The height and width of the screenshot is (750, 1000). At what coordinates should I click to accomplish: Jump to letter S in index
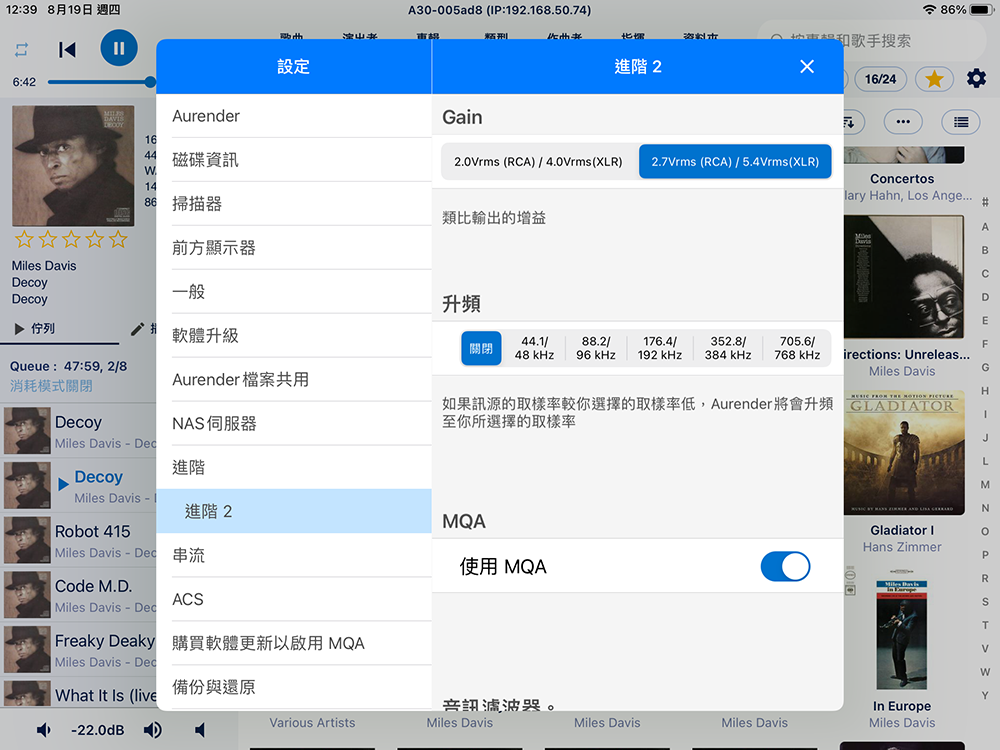tap(985, 602)
